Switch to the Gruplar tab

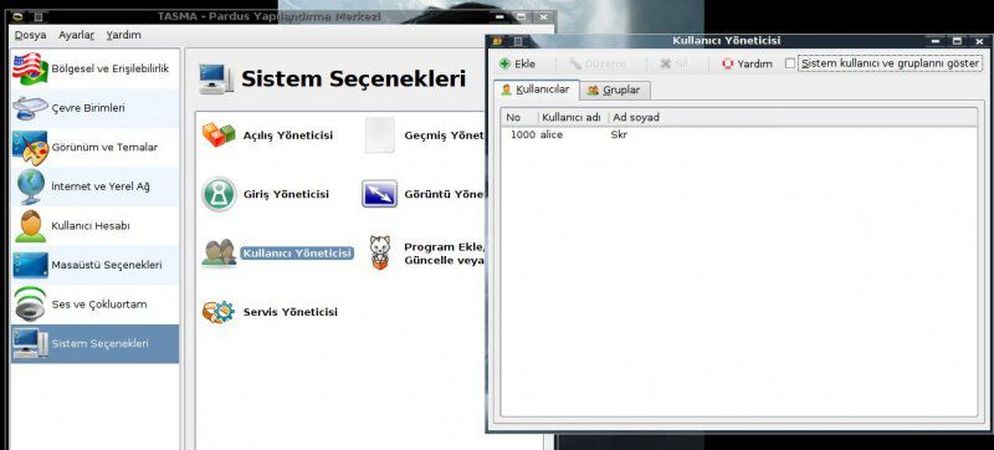coord(614,90)
